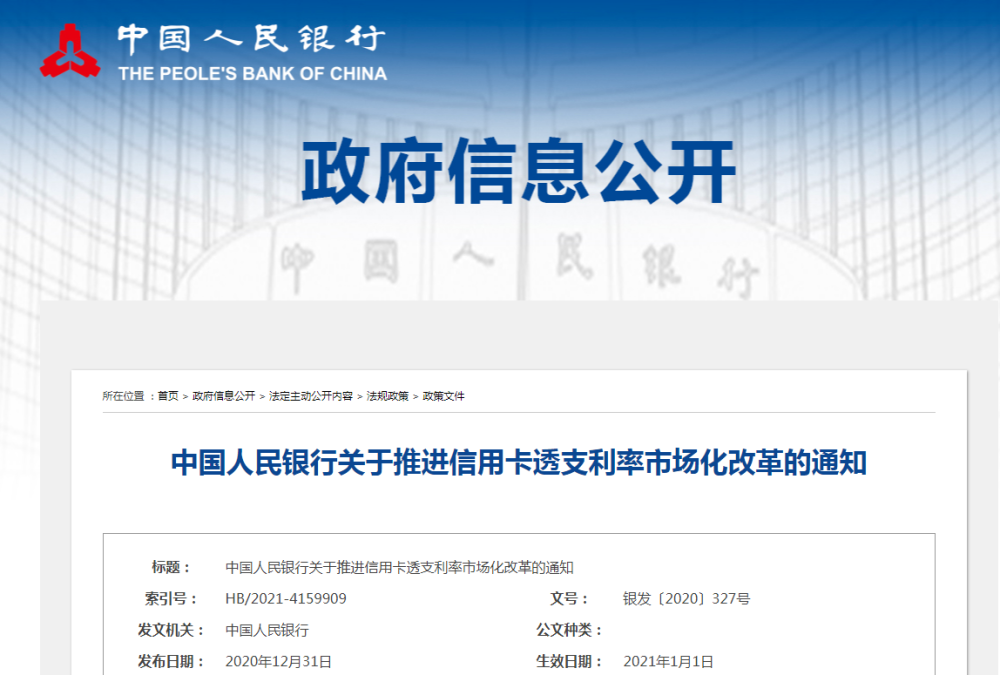Image resolution: width=1000 pixels, height=675 pixels.
Task: Click effective date 2021年1月1日
Action: tap(668, 661)
